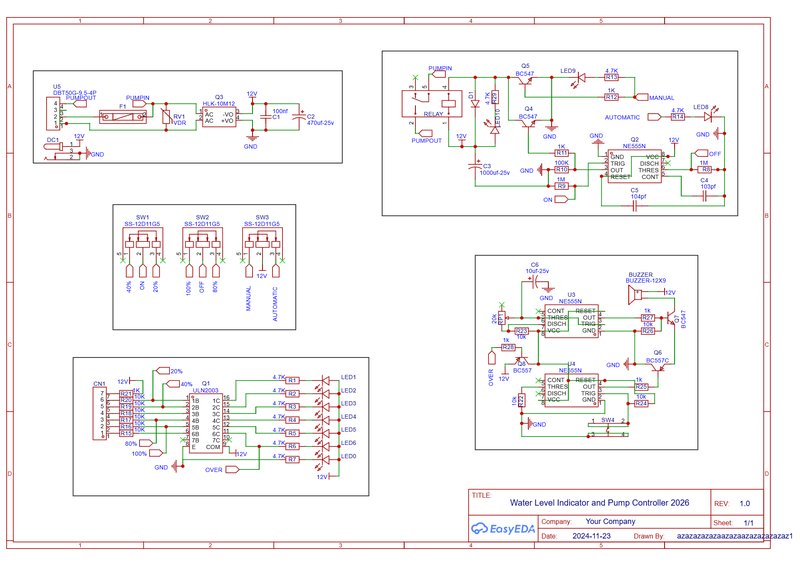Select the U5 DBT50G terminal connector
The image size is (800, 566).
[54, 112]
